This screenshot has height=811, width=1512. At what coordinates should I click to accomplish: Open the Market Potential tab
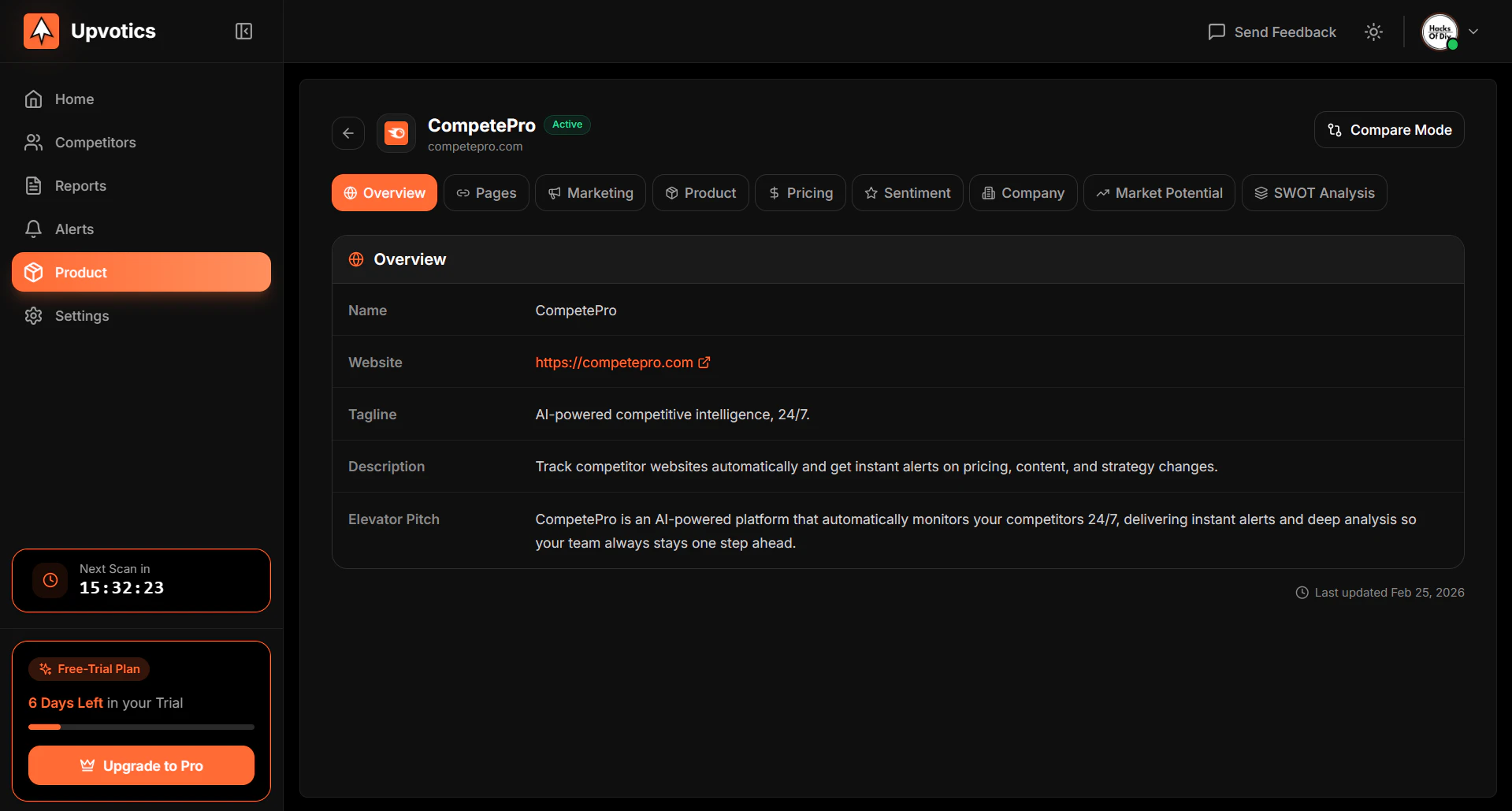pyautogui.click(x=1159, y=193)
